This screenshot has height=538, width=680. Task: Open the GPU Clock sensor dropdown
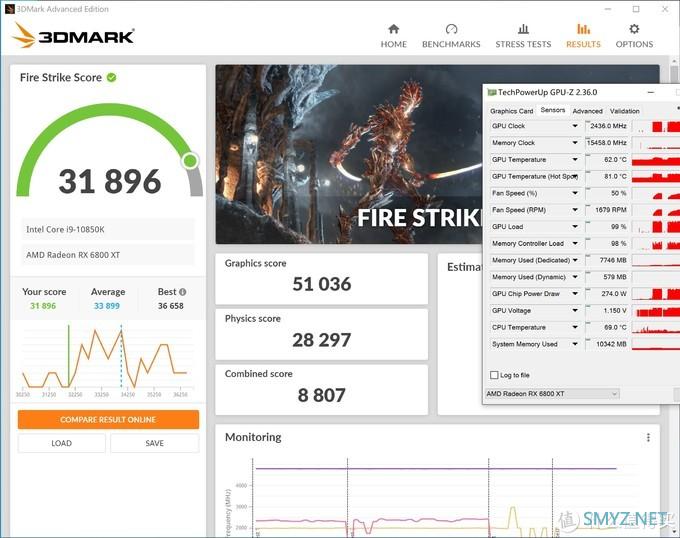(575, 126)
